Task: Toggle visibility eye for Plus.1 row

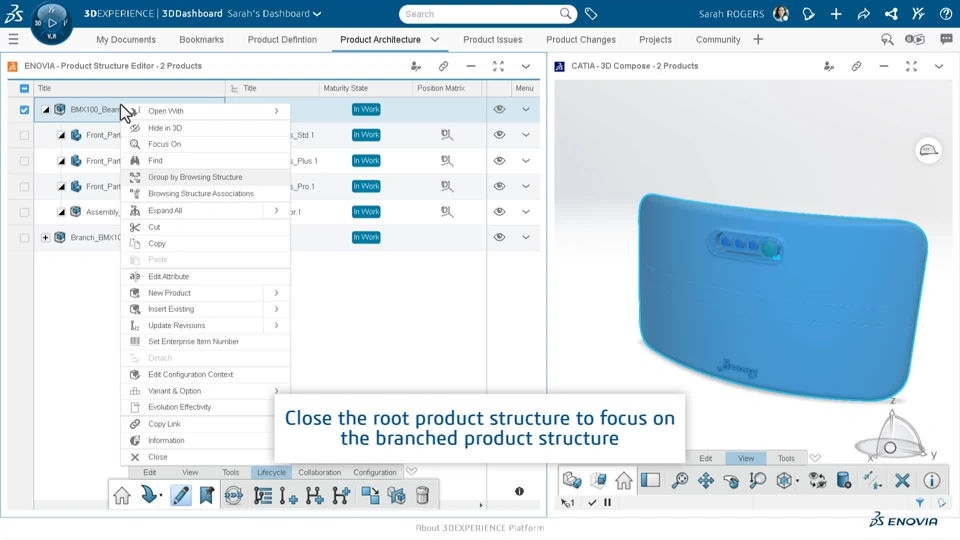Action: (499, 160)
